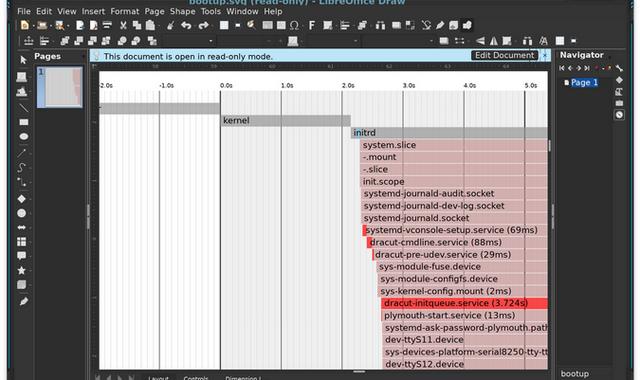This screenshot has width=640, height=380.
Task: Toggle the Properties wrench icon in sidebar
Action: coord(620,68)
